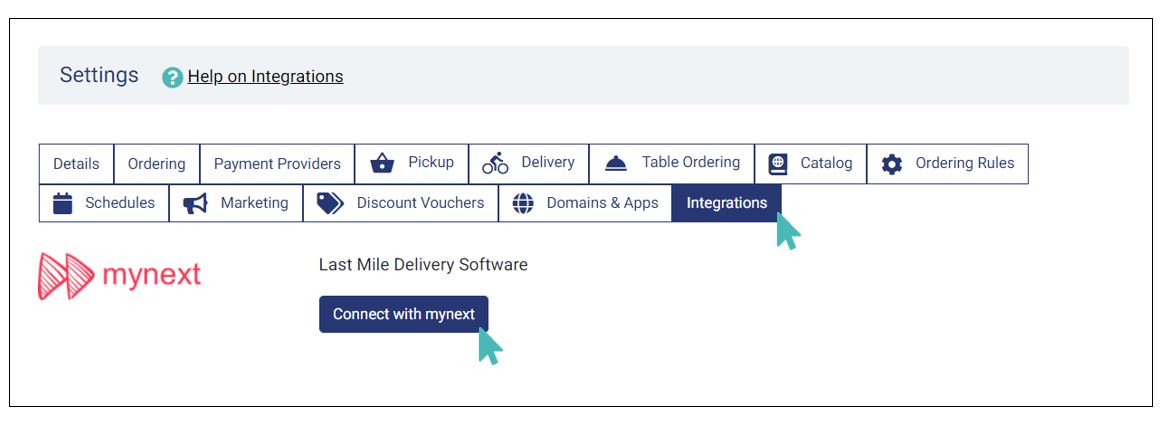Click the Table Ordering cloche icon
1164x429 pixels.
616,164
